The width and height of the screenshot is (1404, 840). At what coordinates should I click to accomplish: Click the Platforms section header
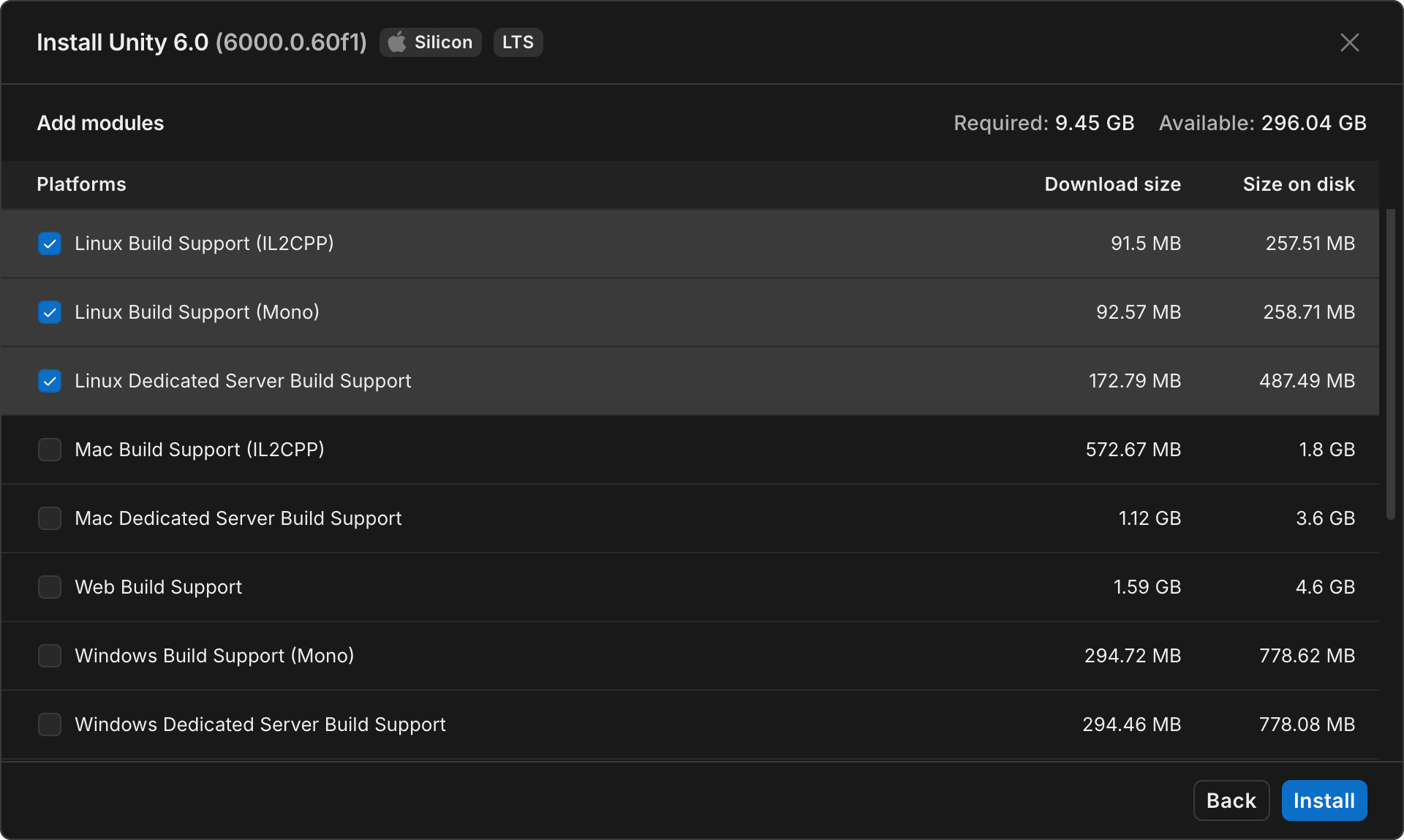[x=81, y=184]
